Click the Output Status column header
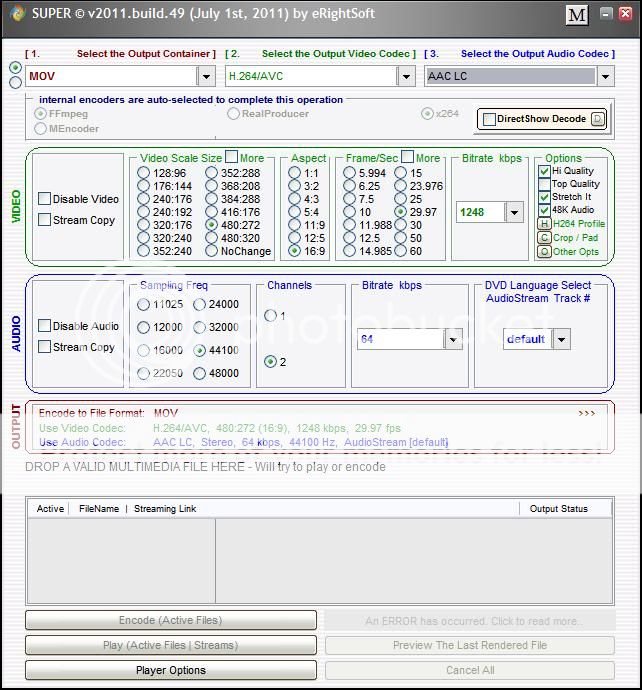 558,509
